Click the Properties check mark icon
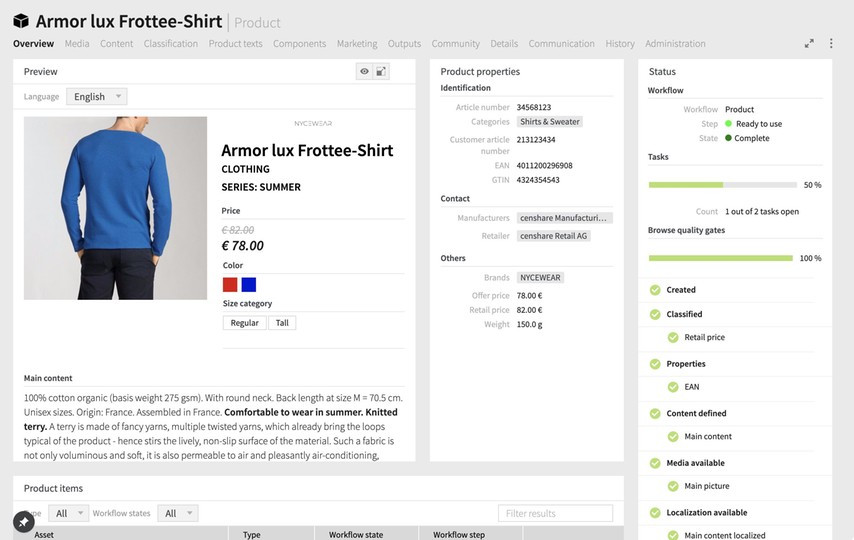The image size is (854, 540). [x=655, y=364]
